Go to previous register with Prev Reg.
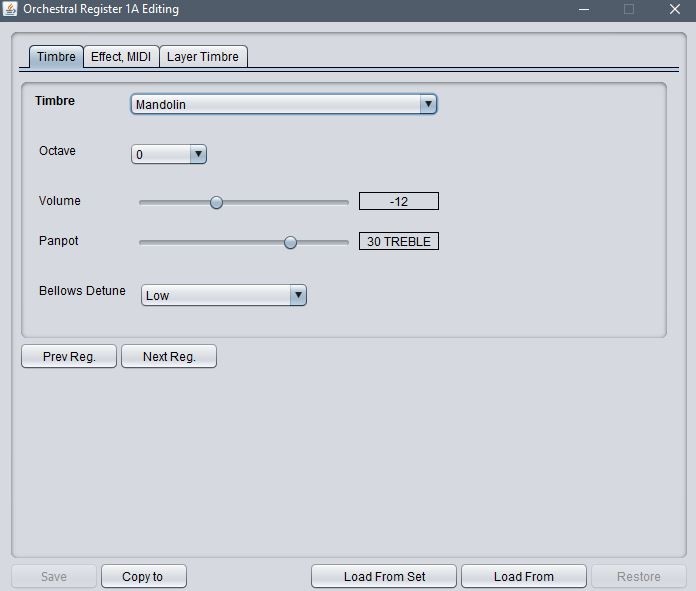 tap(69, 357)
